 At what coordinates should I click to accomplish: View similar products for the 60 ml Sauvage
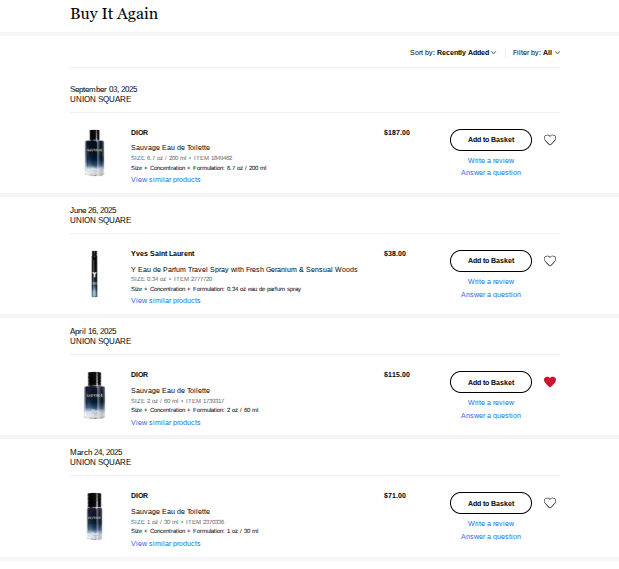coord(165,422)
